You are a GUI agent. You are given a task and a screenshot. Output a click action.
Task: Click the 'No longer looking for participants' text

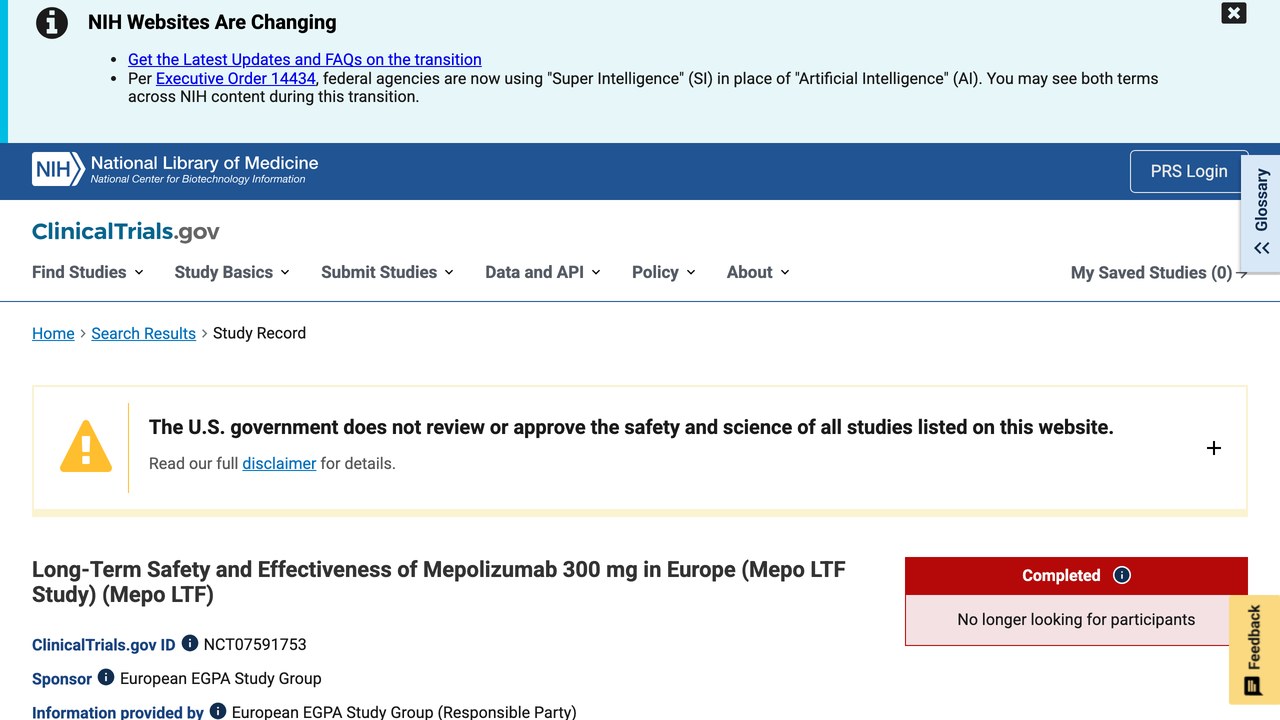tap(1076, 619)
